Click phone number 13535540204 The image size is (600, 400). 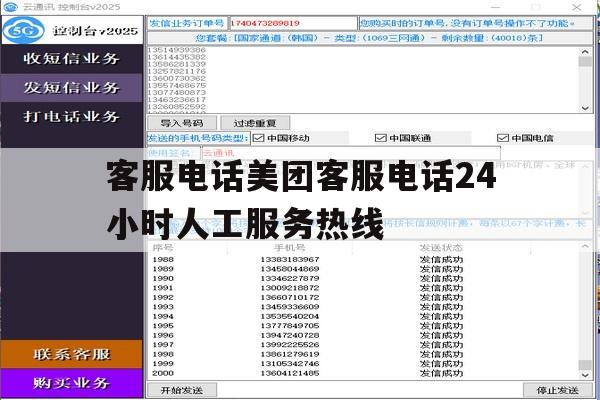point(290,316)
